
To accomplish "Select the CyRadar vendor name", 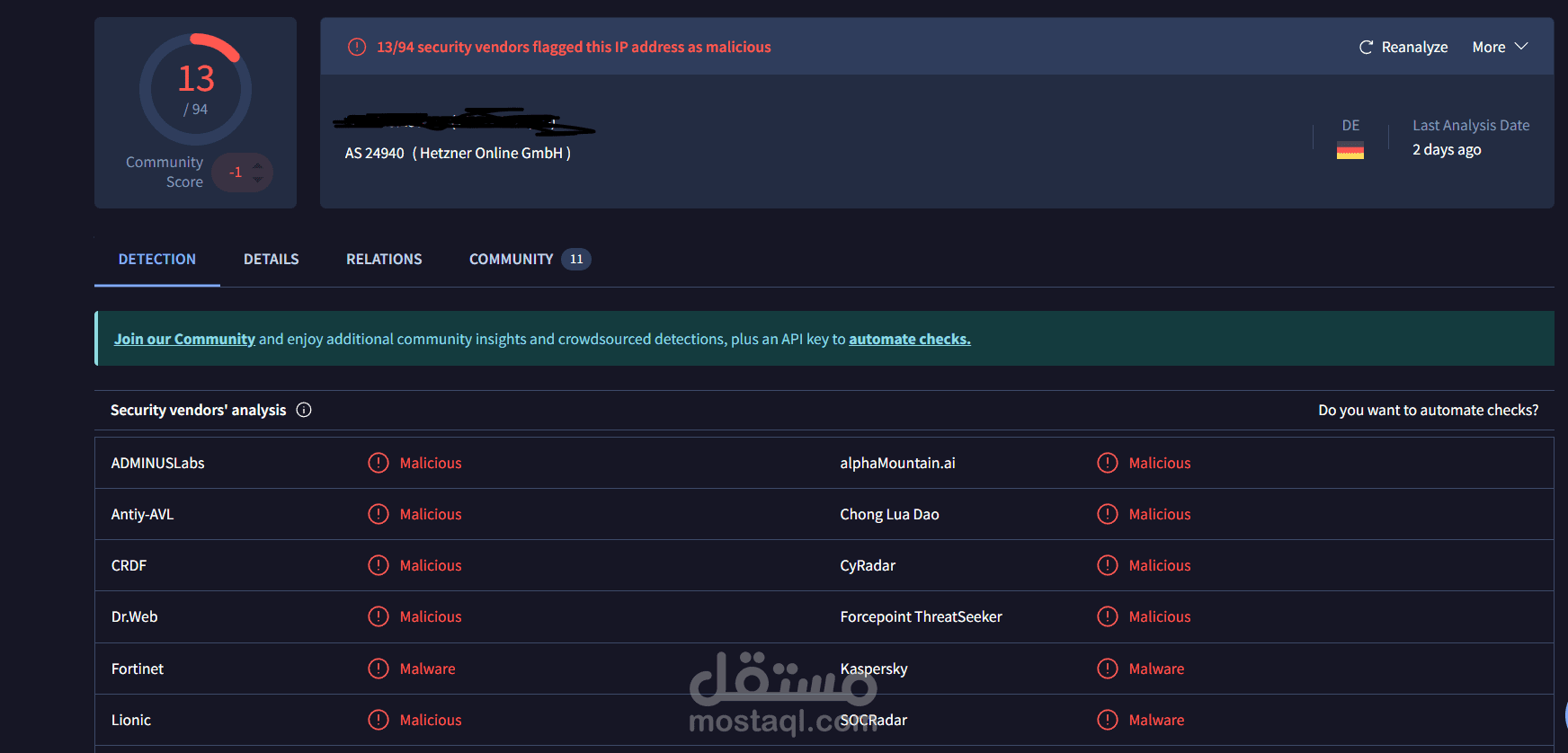I will [x=868, y=565].
